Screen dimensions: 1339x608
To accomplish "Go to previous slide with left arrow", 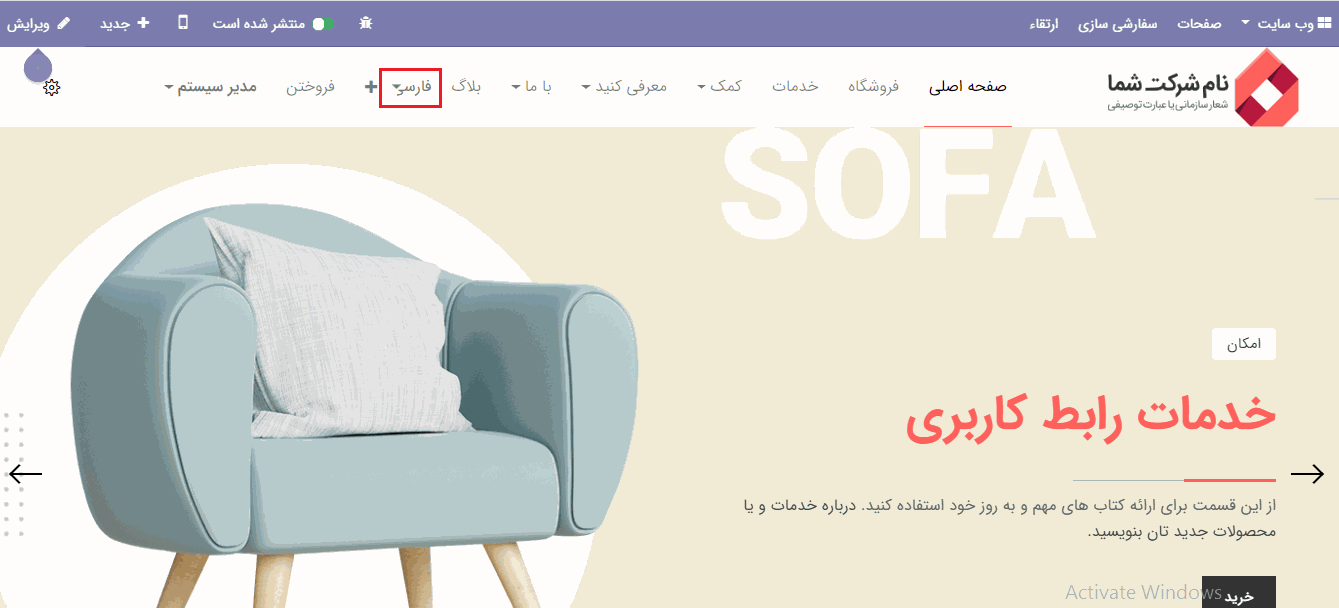I will tap(26, 474).
